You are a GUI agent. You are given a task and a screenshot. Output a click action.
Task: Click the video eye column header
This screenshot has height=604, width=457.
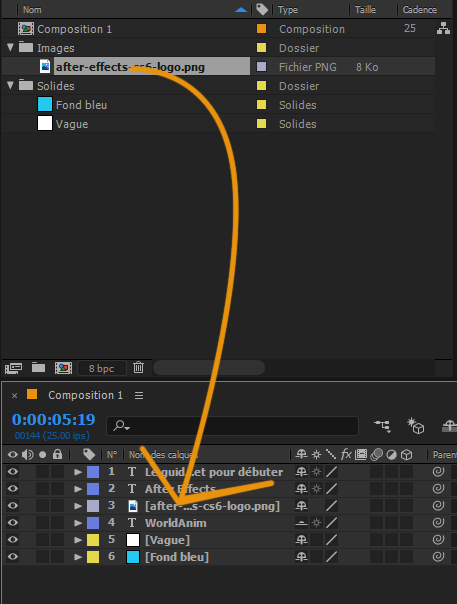pos(13,455)
